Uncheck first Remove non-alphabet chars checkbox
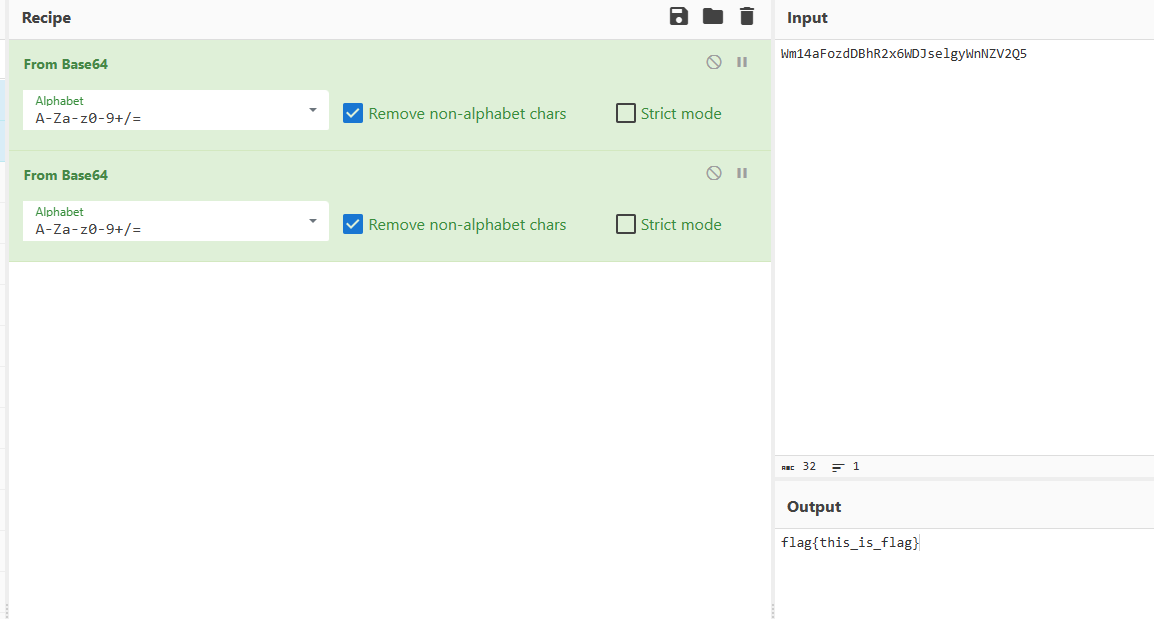The image size is (1154, 619). pyautogui.click(x=353, y=113)
